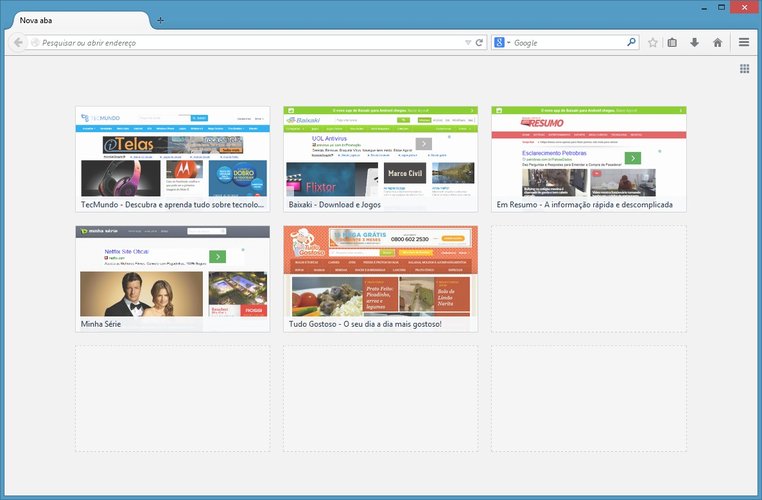The image size is (762, 500).
Task: Minimize the Firefox window
Action: [704, 8]
